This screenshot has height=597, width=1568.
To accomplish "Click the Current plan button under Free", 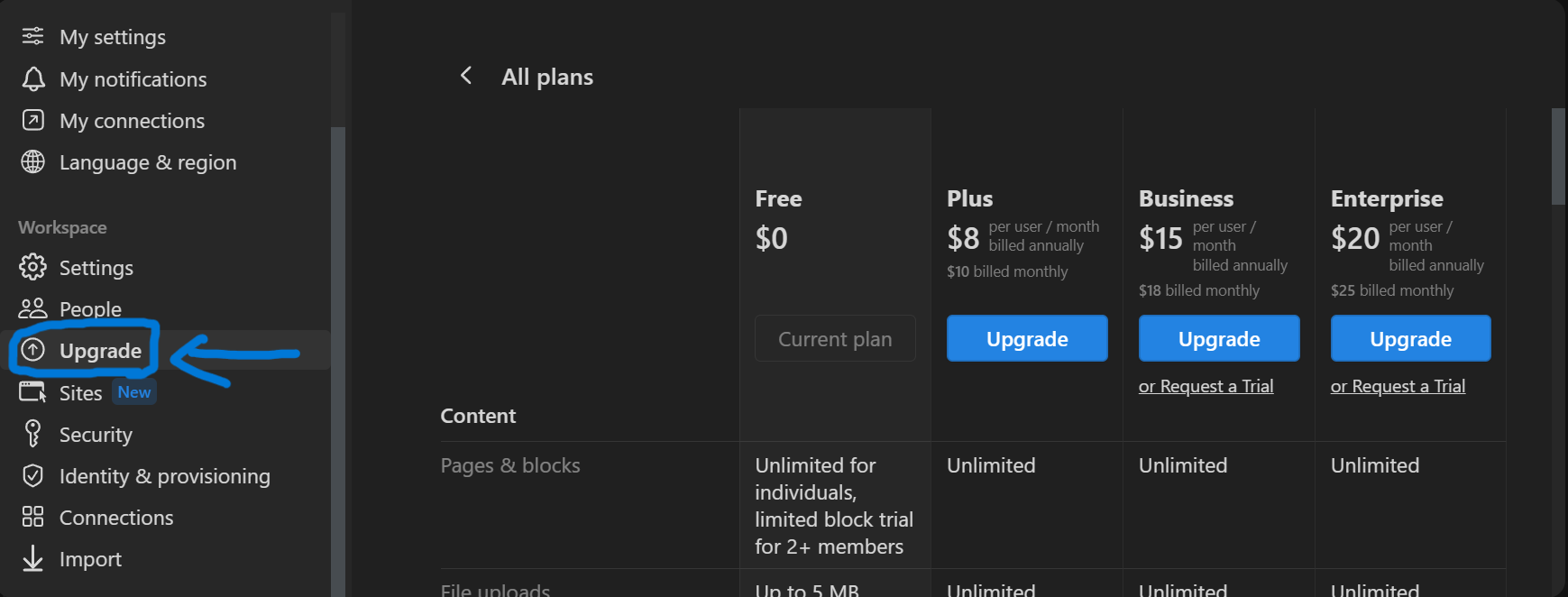I will [834, 338].
